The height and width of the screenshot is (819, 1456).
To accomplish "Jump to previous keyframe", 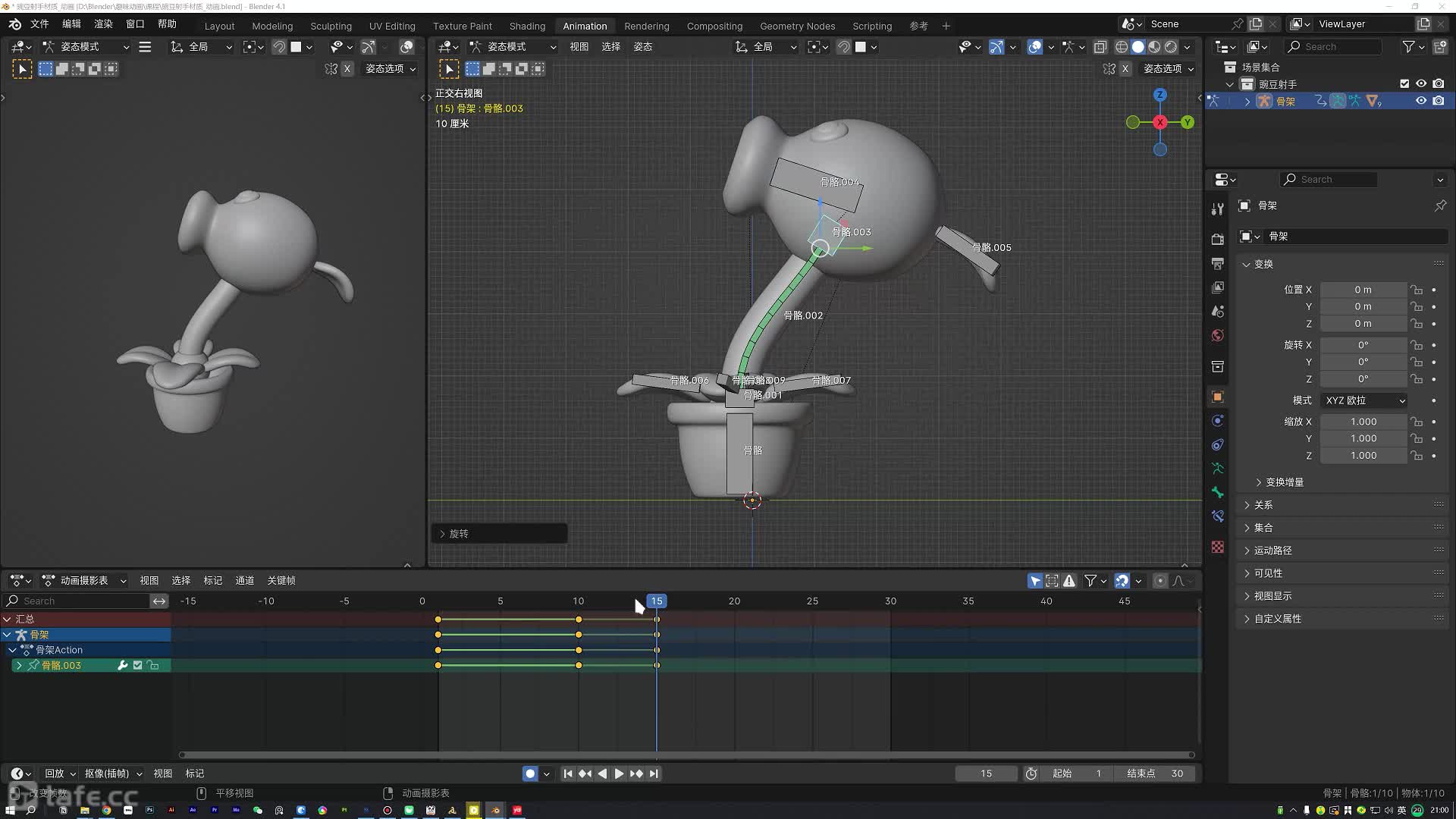I will click(585, 773).
